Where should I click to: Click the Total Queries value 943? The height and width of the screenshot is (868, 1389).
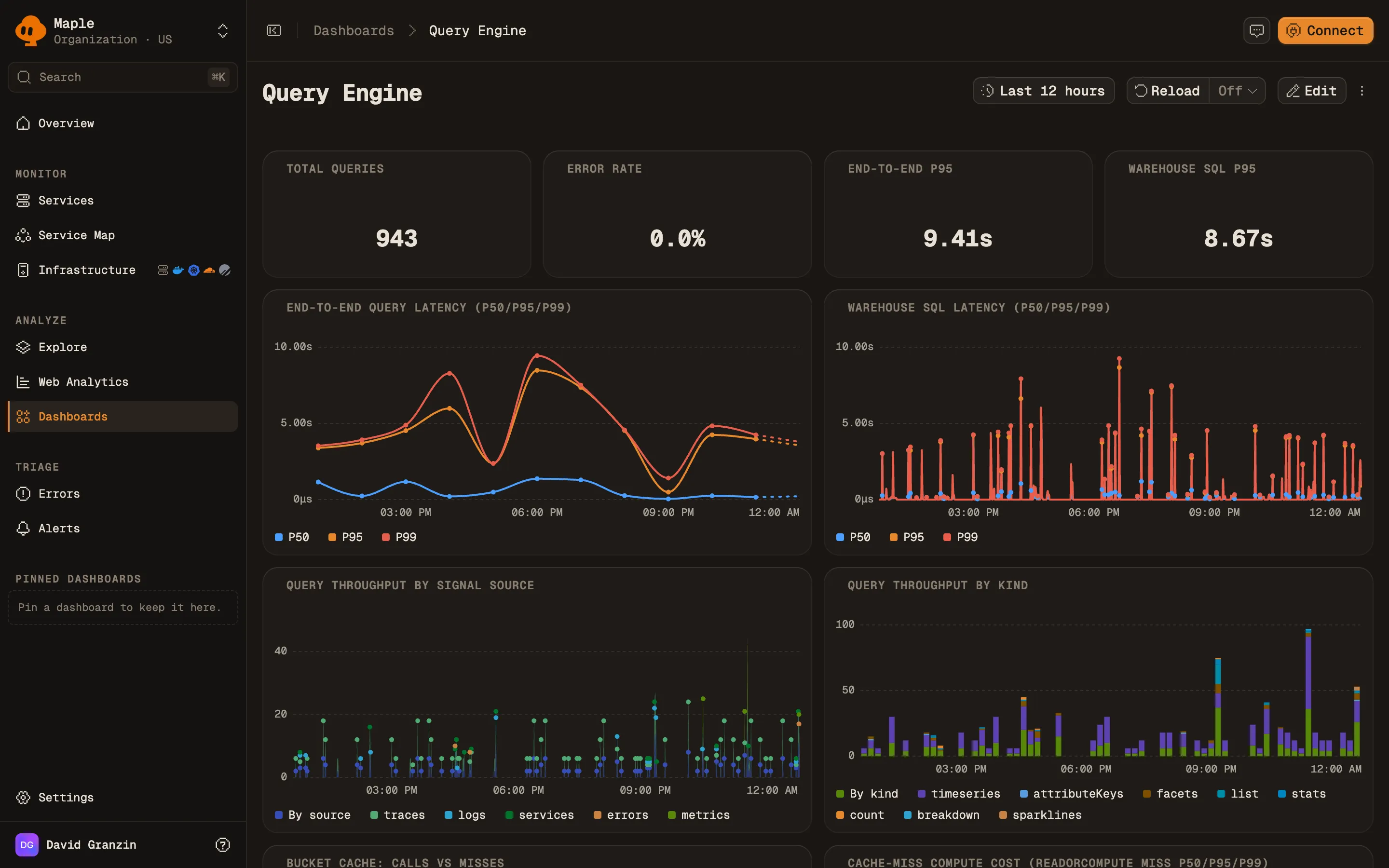396,238
